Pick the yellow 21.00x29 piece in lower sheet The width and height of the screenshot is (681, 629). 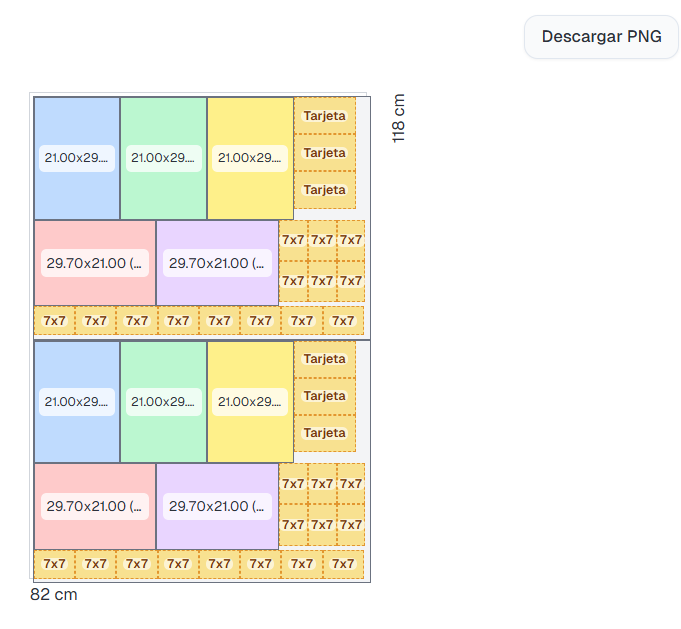(250, 401)
